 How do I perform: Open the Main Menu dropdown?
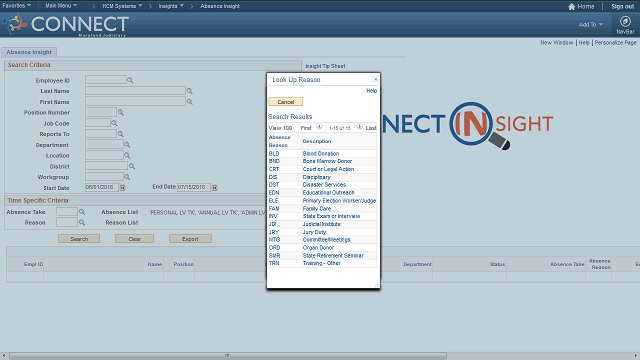[61, 6]
